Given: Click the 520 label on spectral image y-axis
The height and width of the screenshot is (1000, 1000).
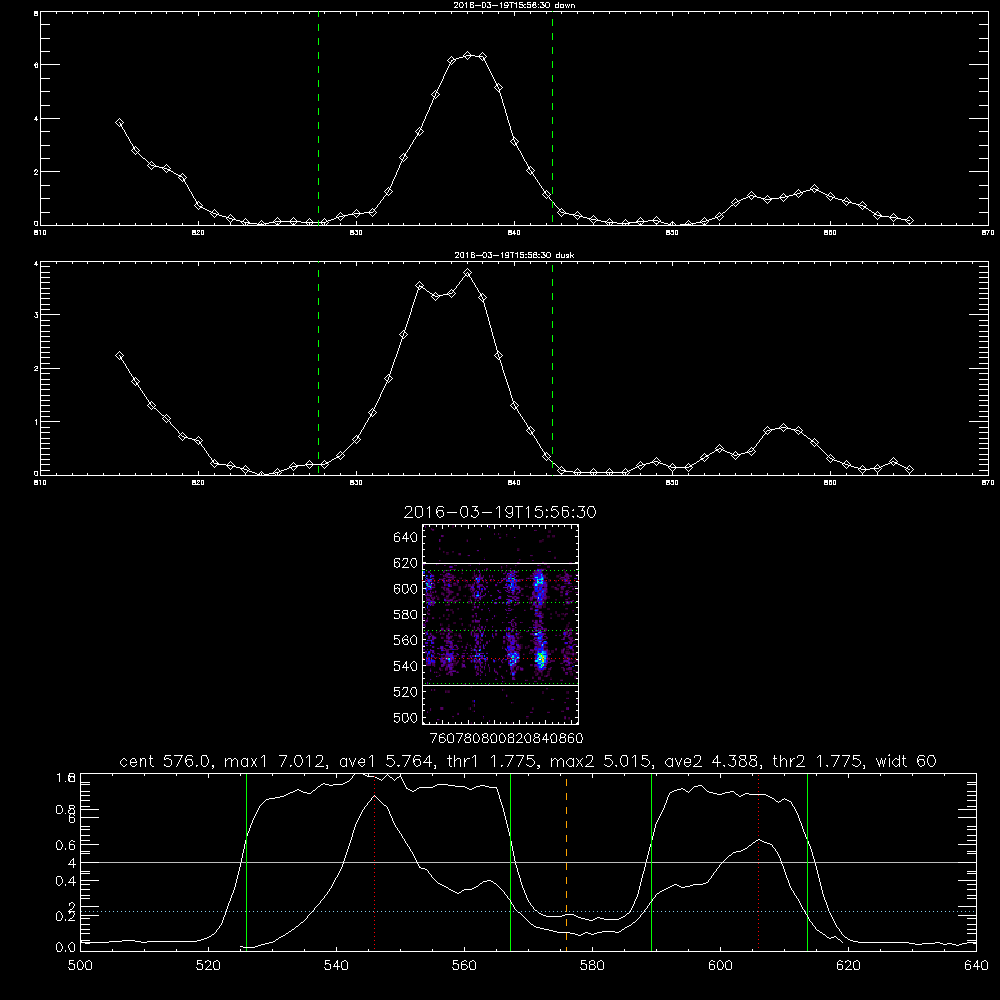Looking at the screenshot, I should [x=406, y=691].
